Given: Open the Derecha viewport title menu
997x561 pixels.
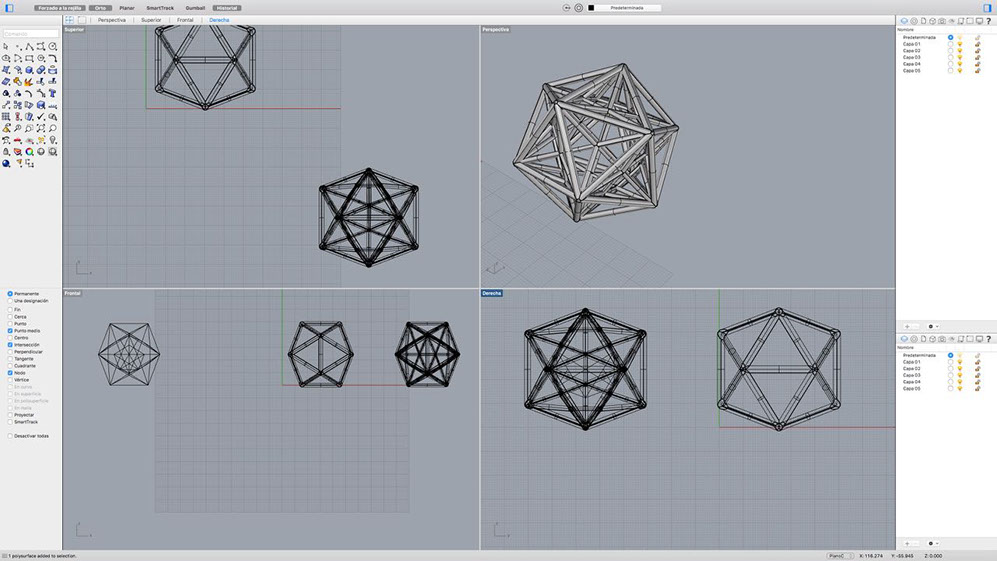Looking at the screenshot, I should pyautogui.click(x=492, y=293).
